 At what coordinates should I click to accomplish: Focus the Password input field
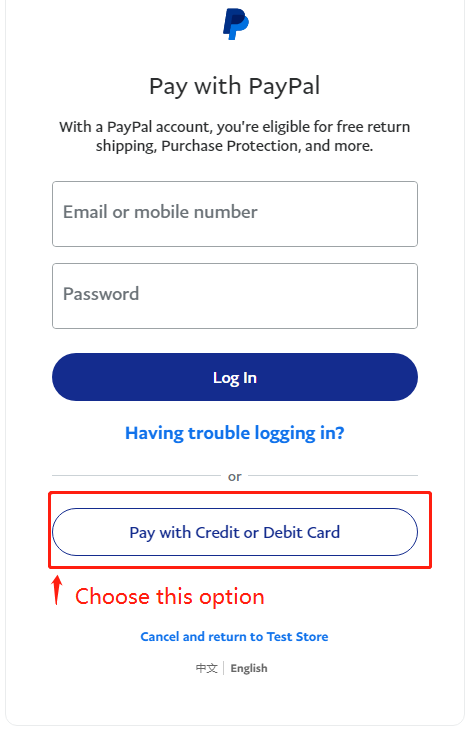pos(235,296)
